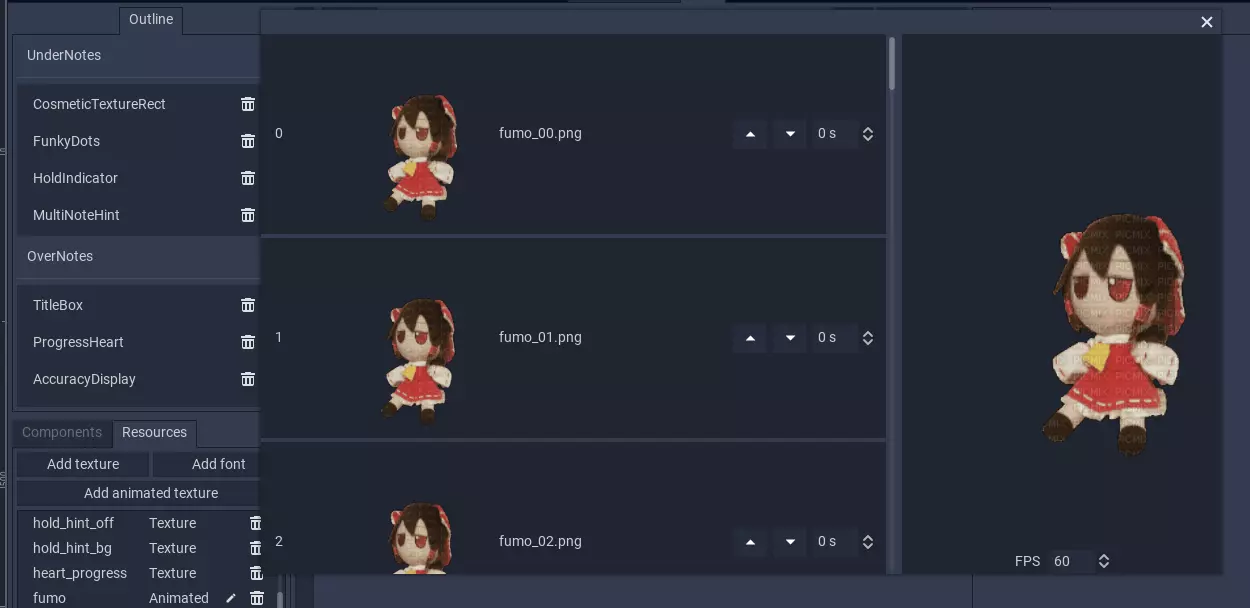Trash the AccuracyDisplay item
The width and height of the screenshot is (1250, 608).
tap(248, 379)
